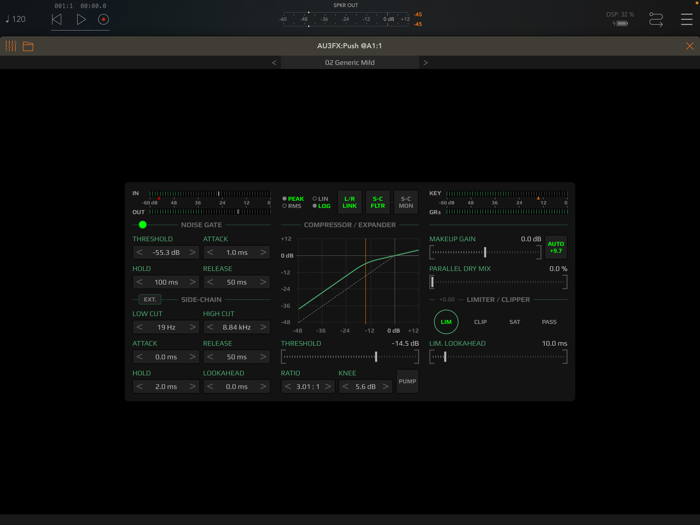Increase compressor Ratio 3.01:1

click(x=328, y=387)
